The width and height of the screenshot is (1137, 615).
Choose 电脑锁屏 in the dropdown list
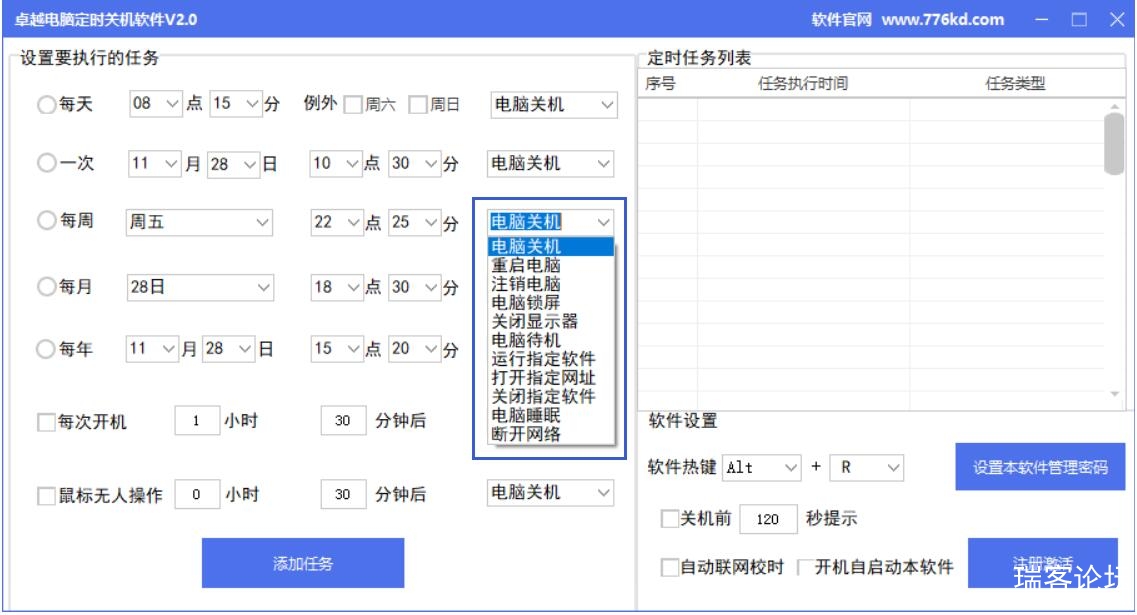pyautogui.click(x=551, y=303)
